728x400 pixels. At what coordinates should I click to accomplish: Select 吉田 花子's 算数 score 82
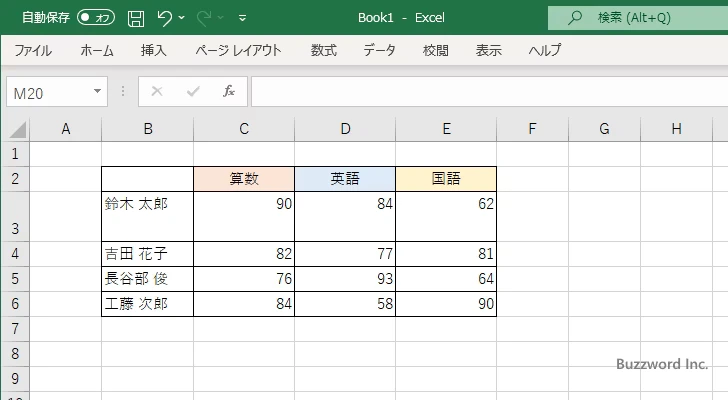coord(244,254)
